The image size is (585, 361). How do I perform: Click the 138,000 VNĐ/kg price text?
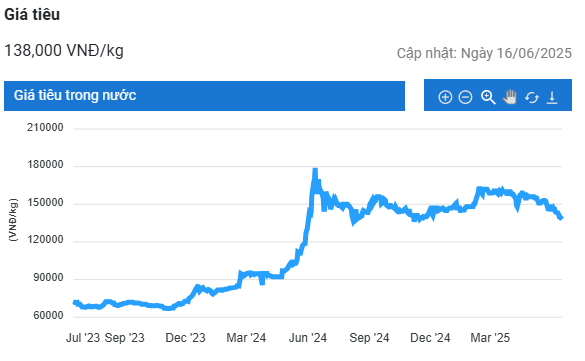64,50
